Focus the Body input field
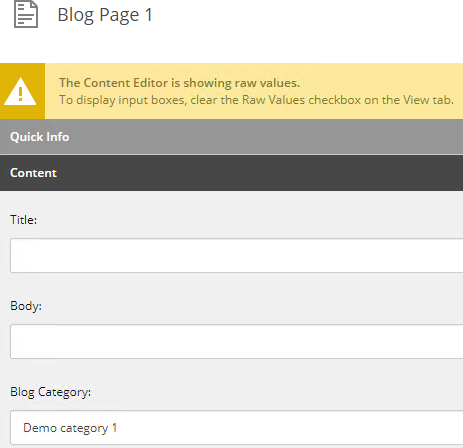 pos(237,341)
